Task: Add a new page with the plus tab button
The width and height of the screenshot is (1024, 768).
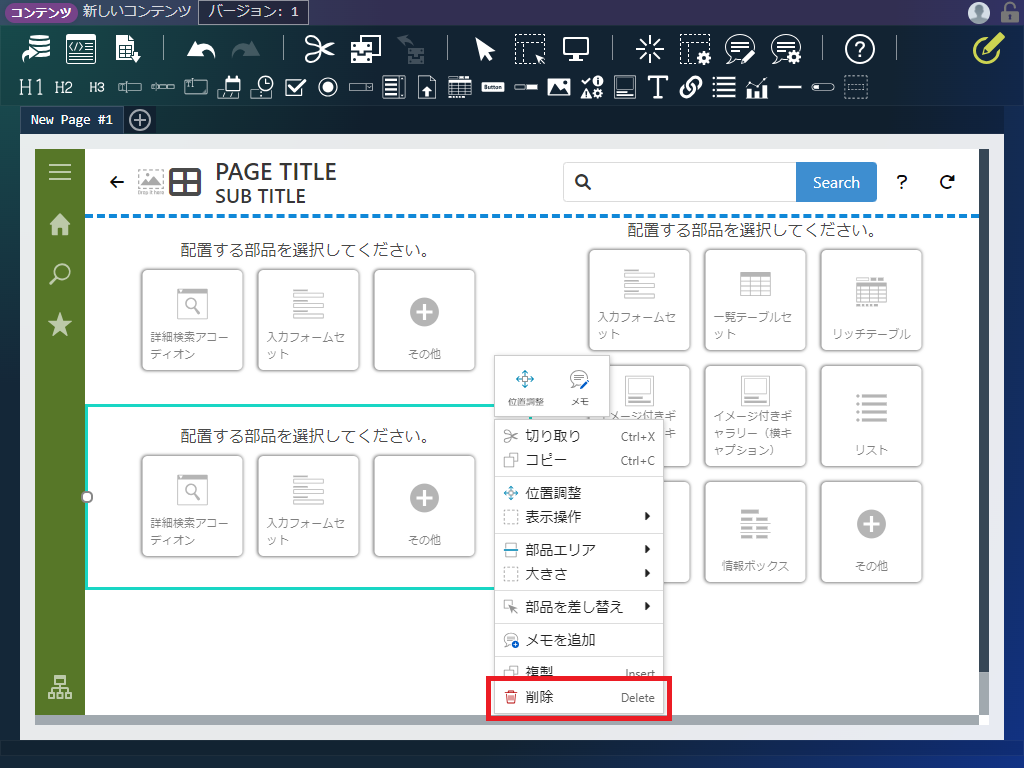Action: tap(140, 120)
